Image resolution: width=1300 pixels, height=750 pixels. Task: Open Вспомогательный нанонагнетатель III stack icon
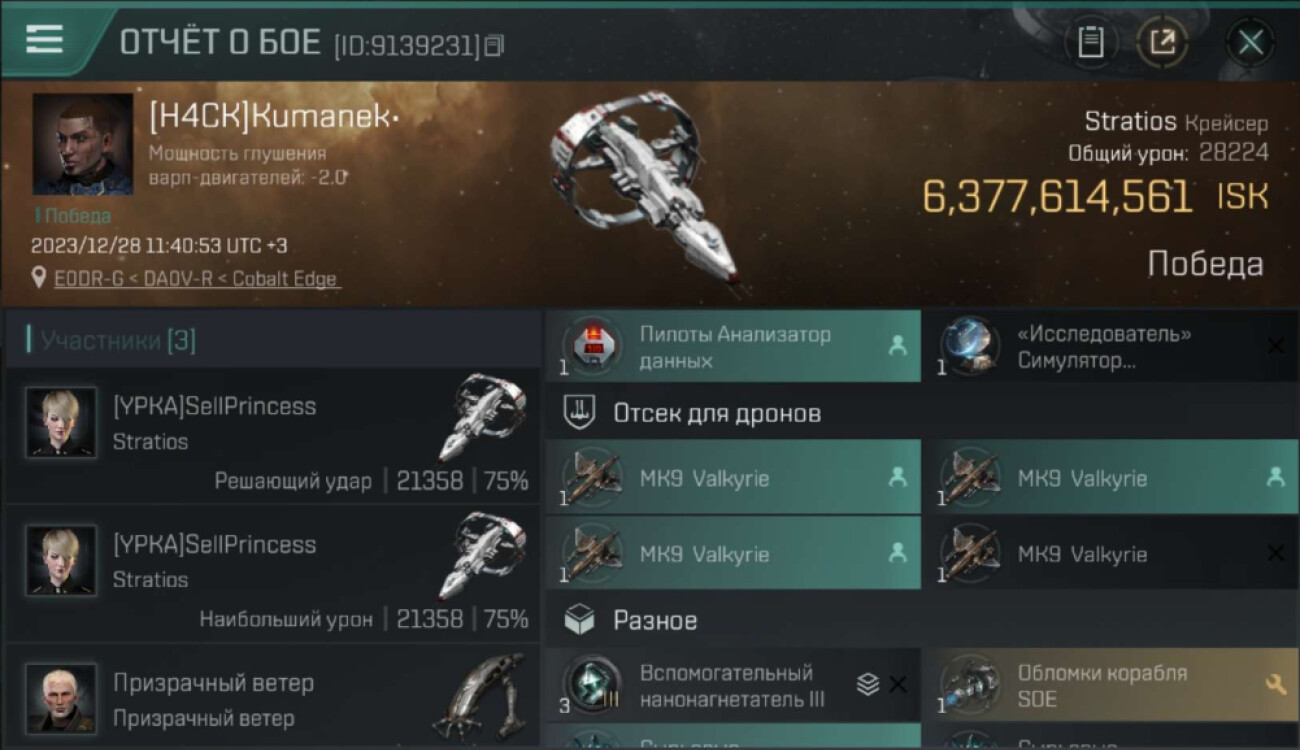pyautogui.click(x=868, y=684)
